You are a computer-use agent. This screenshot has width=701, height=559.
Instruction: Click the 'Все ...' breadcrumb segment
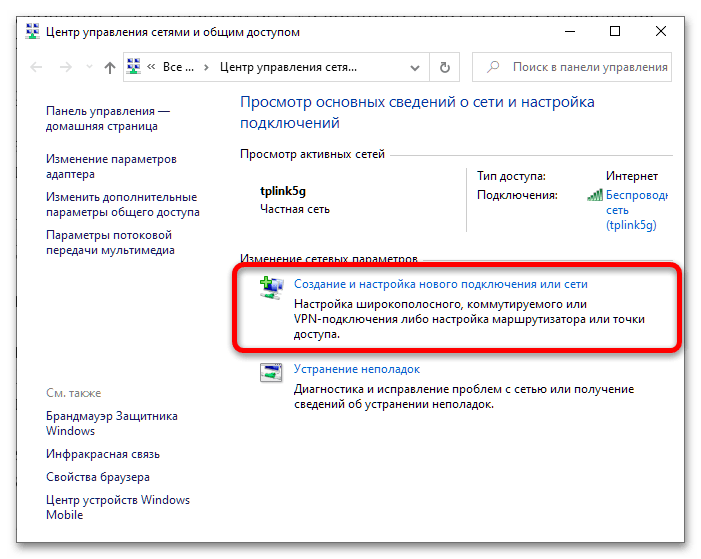coord(178,67)
